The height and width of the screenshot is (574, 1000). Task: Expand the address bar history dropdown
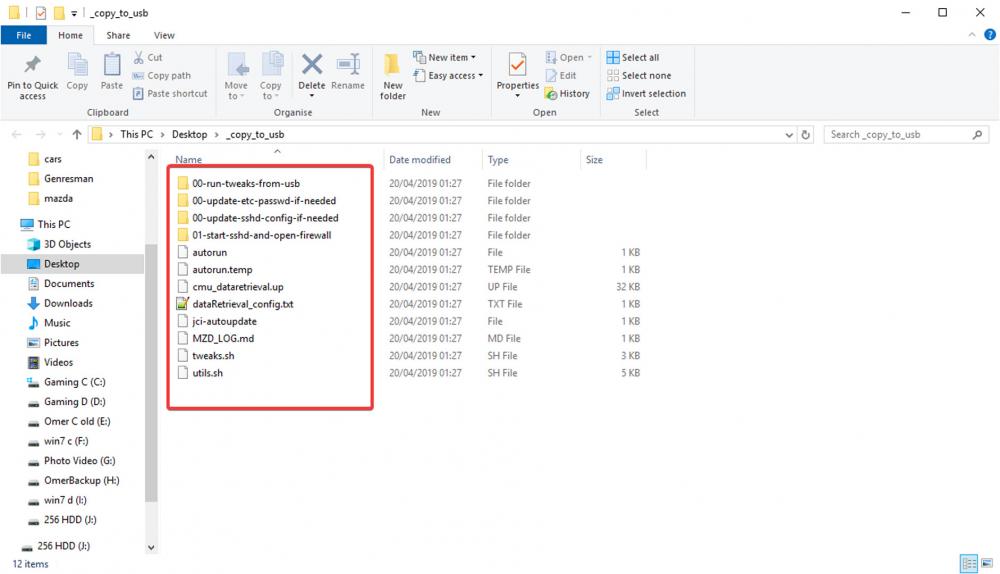click(789, 135)
